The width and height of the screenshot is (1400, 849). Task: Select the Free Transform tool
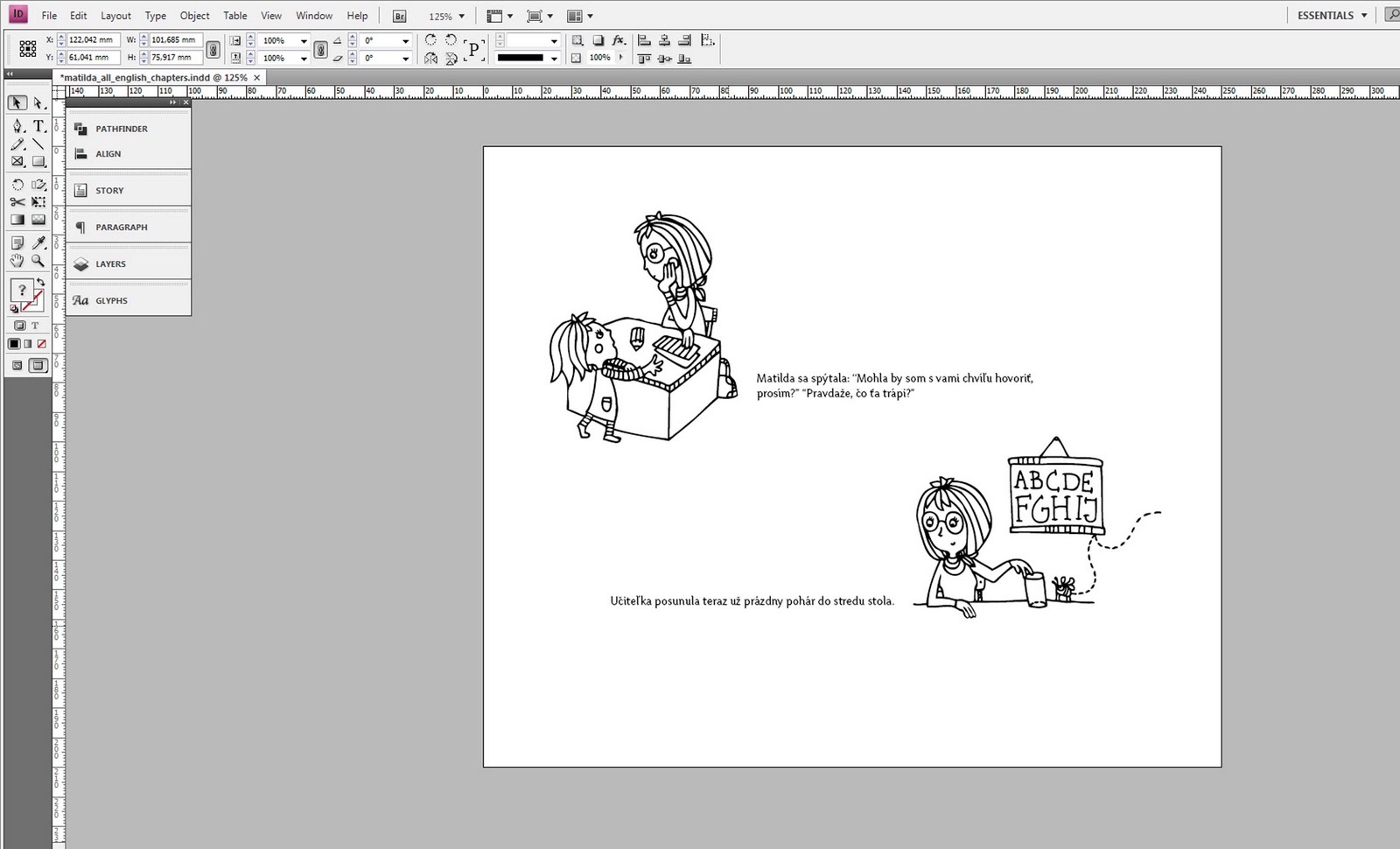(38, 202)
